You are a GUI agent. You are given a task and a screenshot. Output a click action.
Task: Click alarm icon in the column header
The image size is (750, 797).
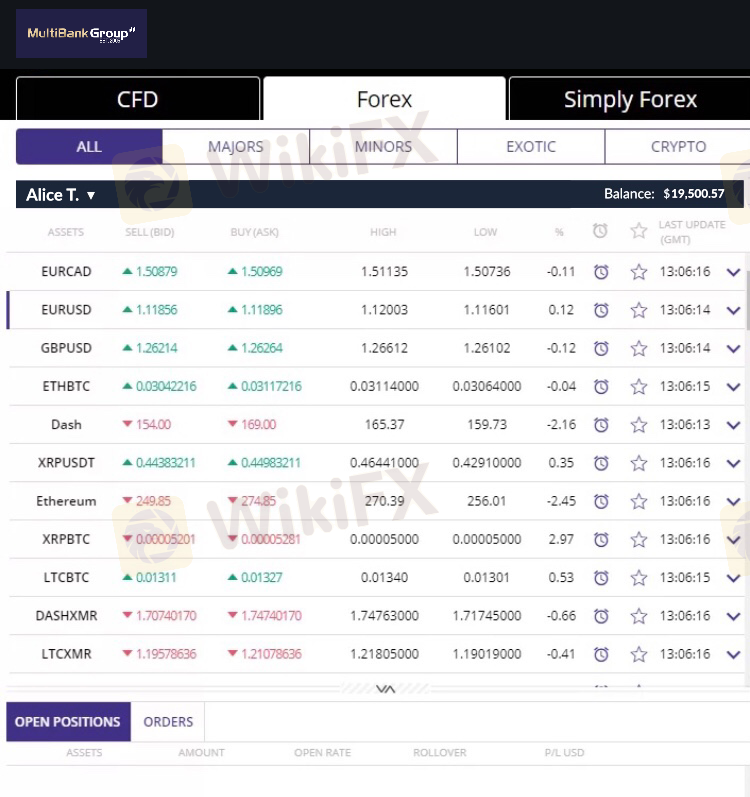click(600, 231)
